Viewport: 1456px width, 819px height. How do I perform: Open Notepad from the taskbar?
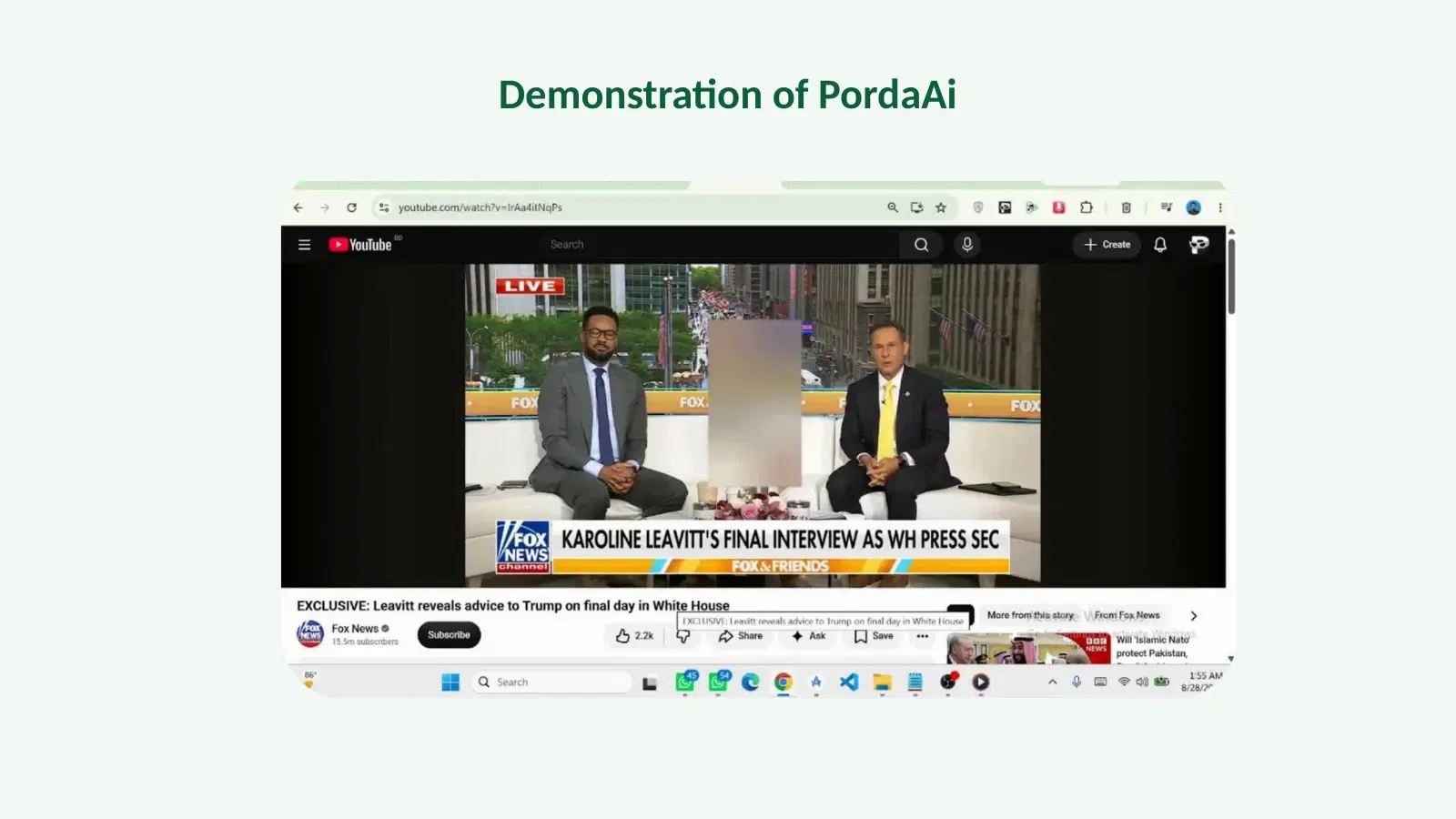(915, 682)
